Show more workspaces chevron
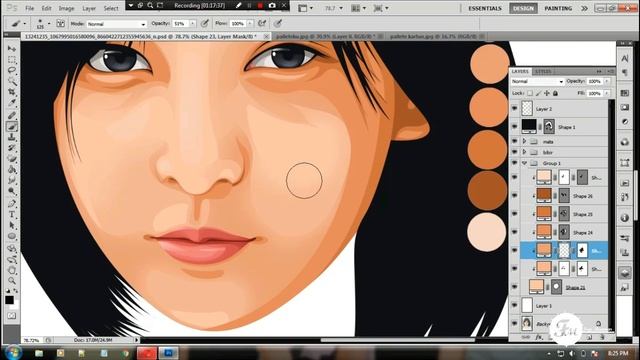Screen dimensions: 640x360 584,8
